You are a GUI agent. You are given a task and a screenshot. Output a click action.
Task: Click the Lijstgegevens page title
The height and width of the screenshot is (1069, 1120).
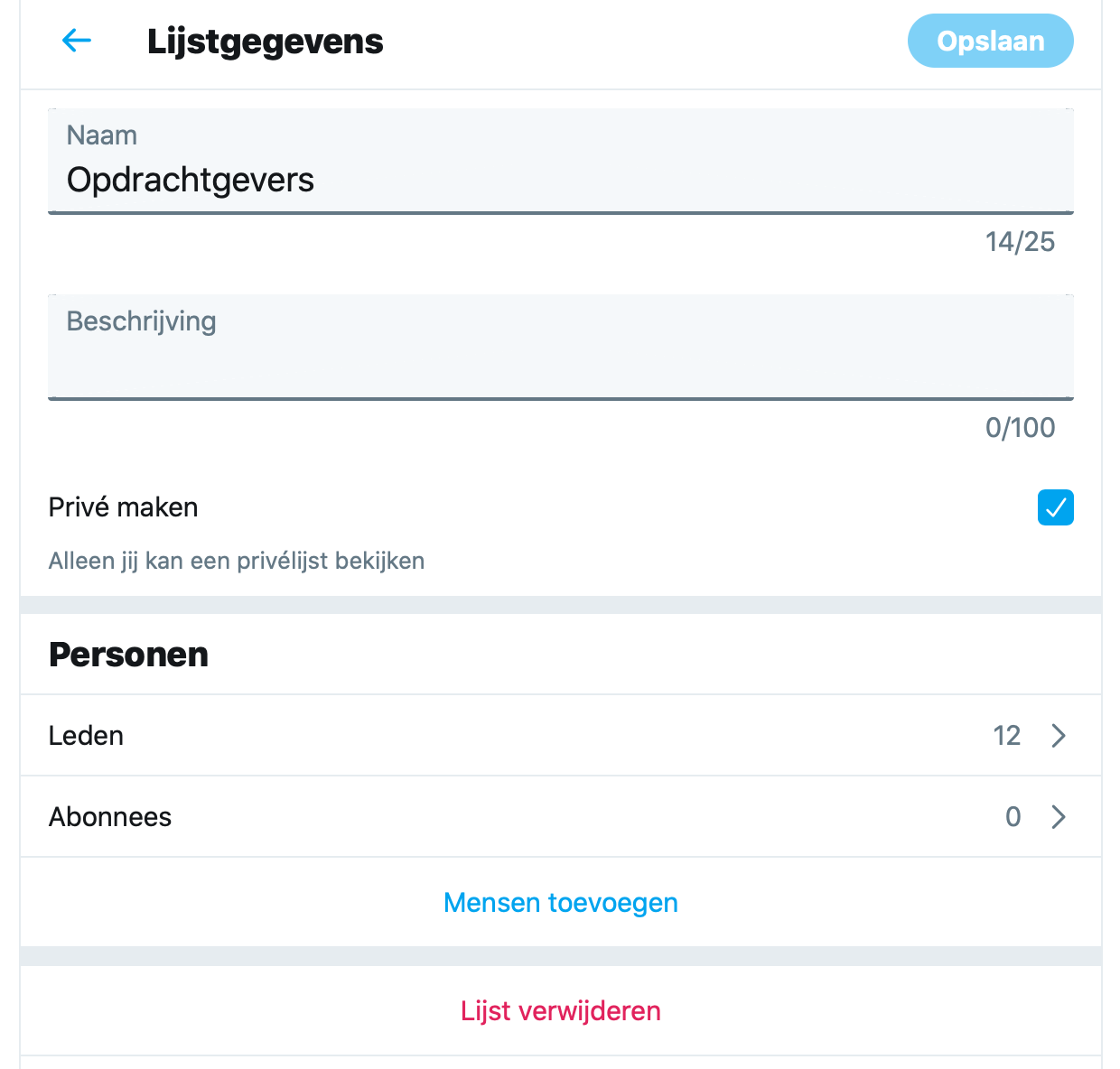click(x=266, y=42)
